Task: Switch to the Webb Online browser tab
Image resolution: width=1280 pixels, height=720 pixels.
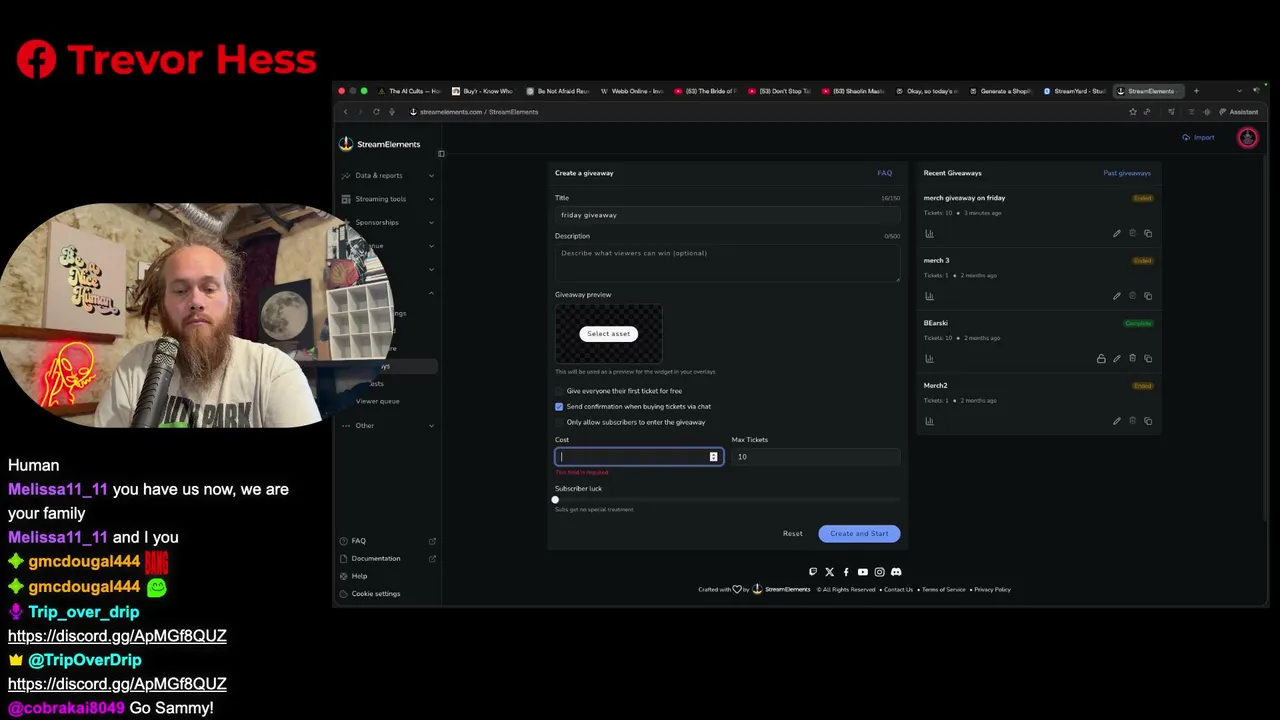Action: tap(633, 91)
